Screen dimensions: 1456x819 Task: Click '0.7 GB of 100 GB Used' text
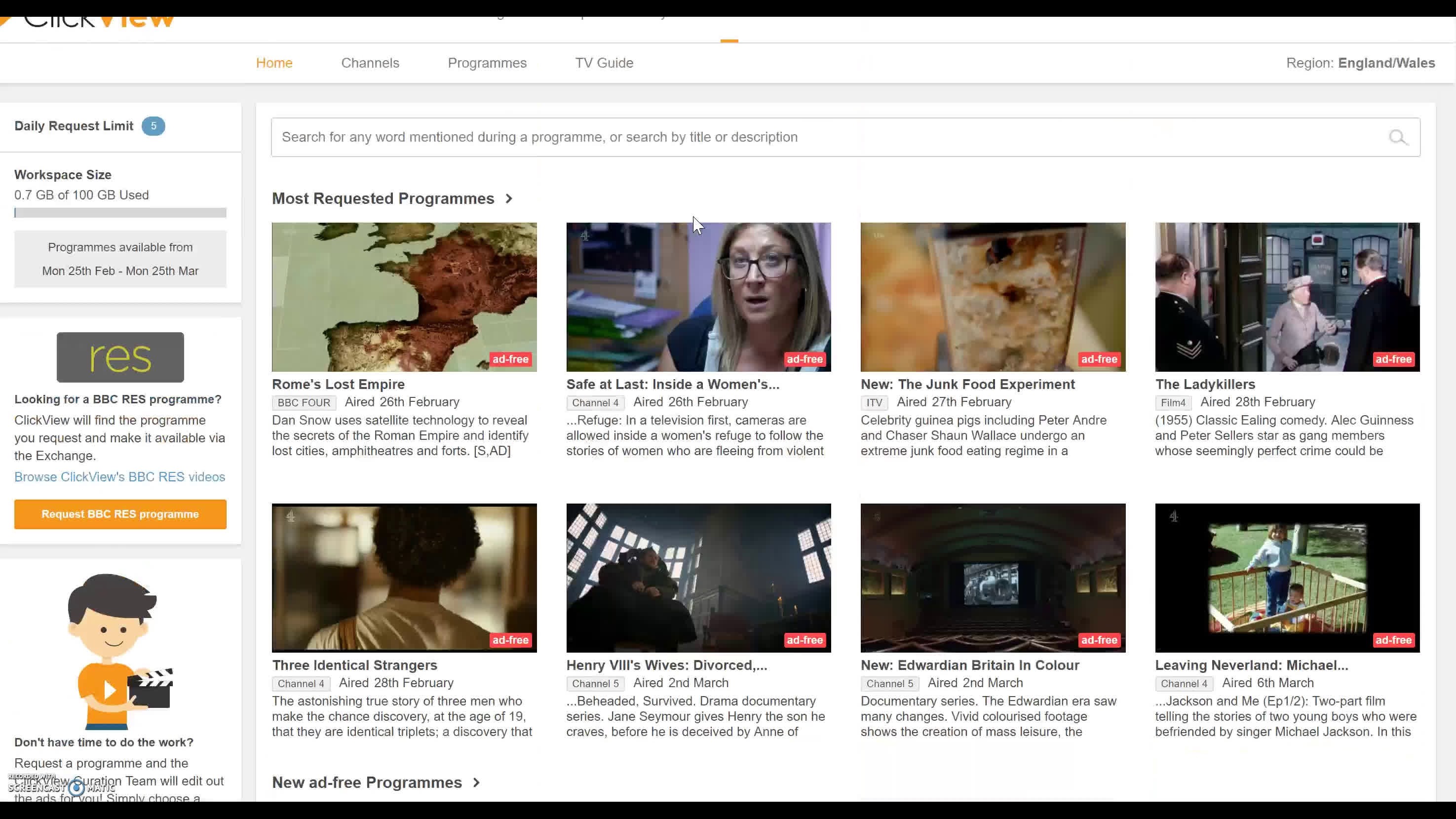coord(81,195)
